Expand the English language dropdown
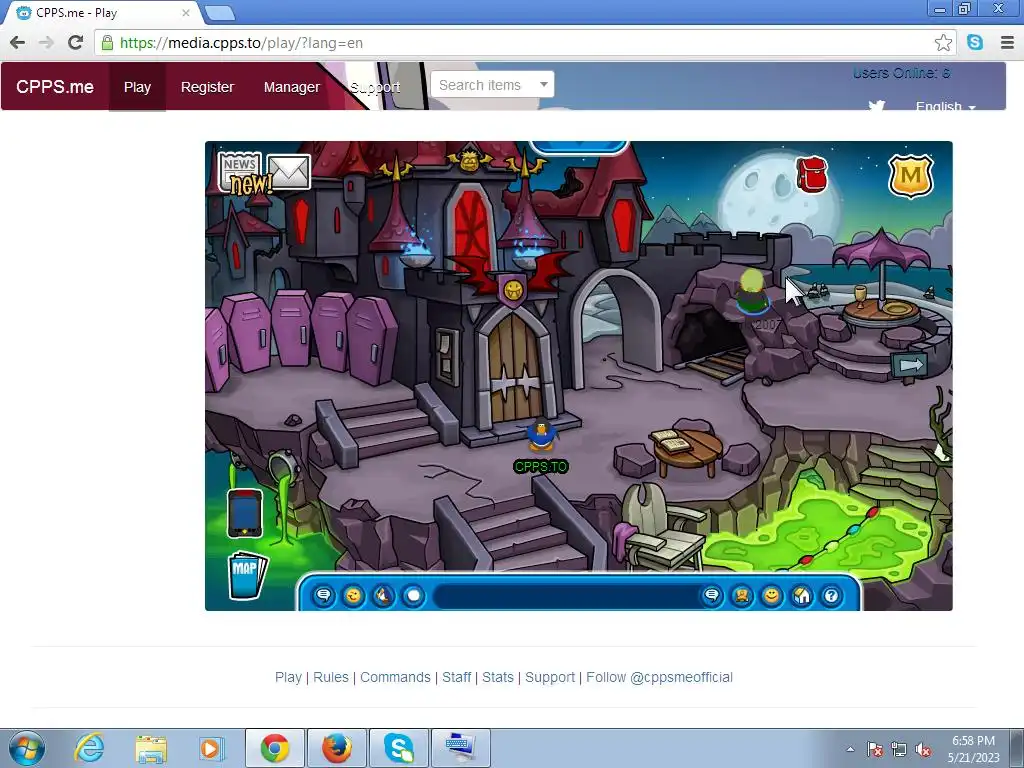The width and height of the screenshot is (1024, 768). click(946, 106)
